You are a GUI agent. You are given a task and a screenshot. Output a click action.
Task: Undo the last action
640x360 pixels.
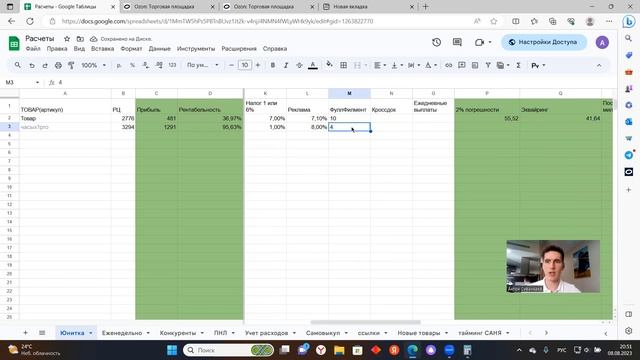pos(32,65)
